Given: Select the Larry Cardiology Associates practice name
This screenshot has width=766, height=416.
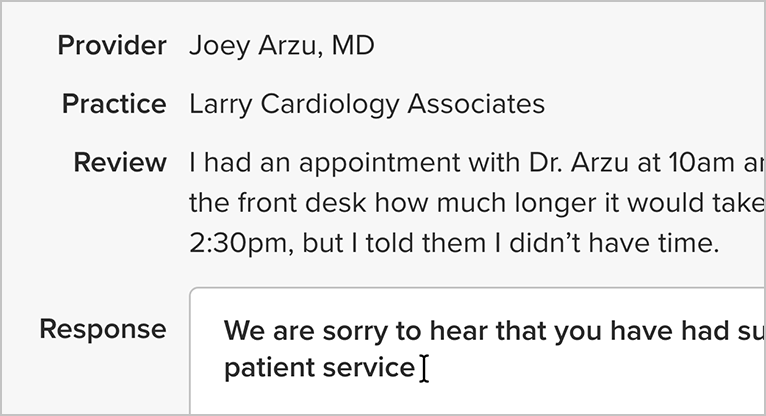Looking at the screenshot, I should pyautogui.click(x=367, y=104).
